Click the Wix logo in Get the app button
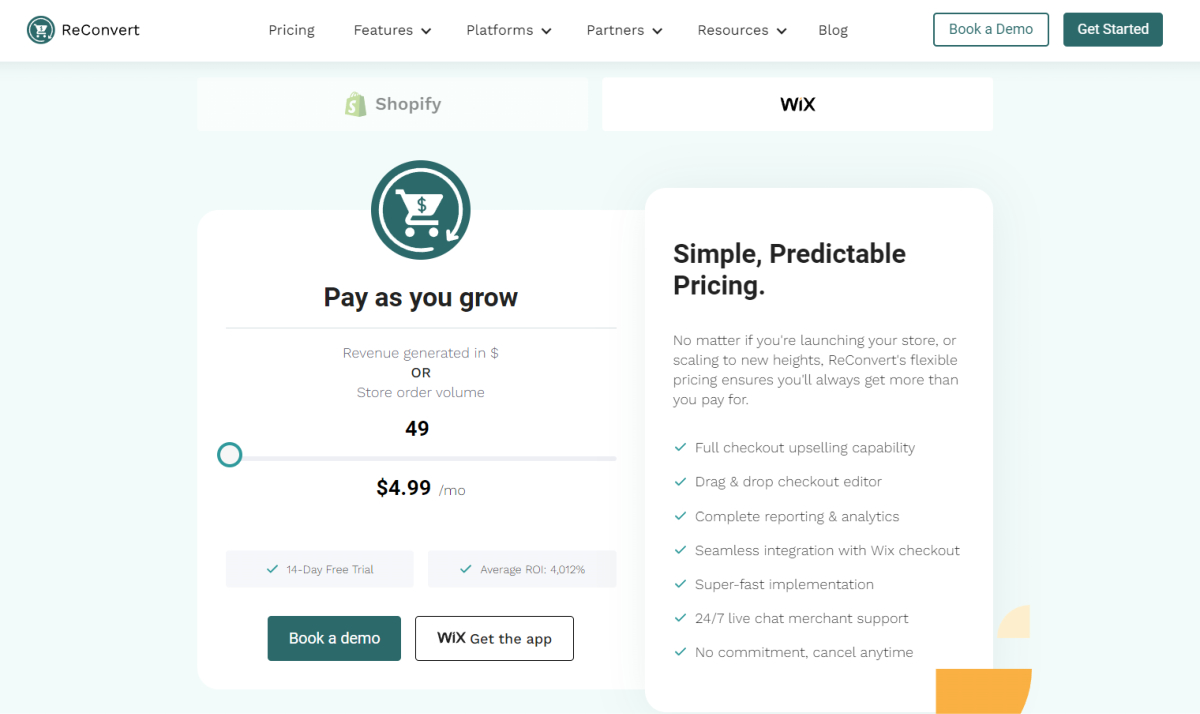 point(451,638)
